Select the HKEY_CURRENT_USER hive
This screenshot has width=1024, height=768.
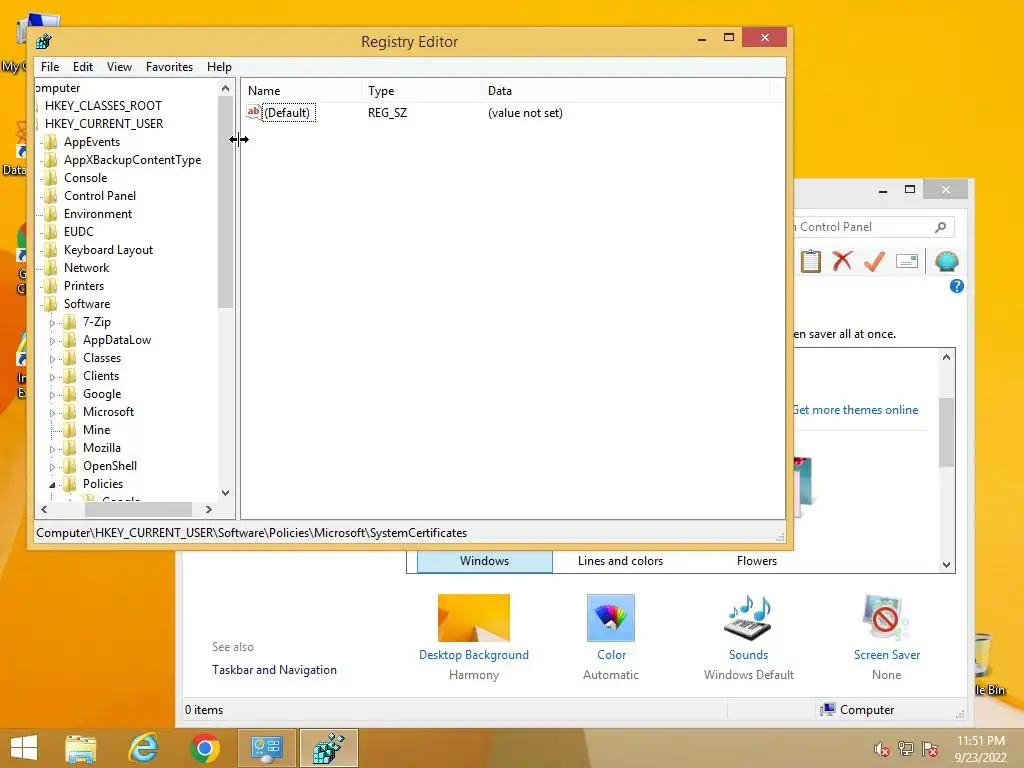tap(104, 123)
